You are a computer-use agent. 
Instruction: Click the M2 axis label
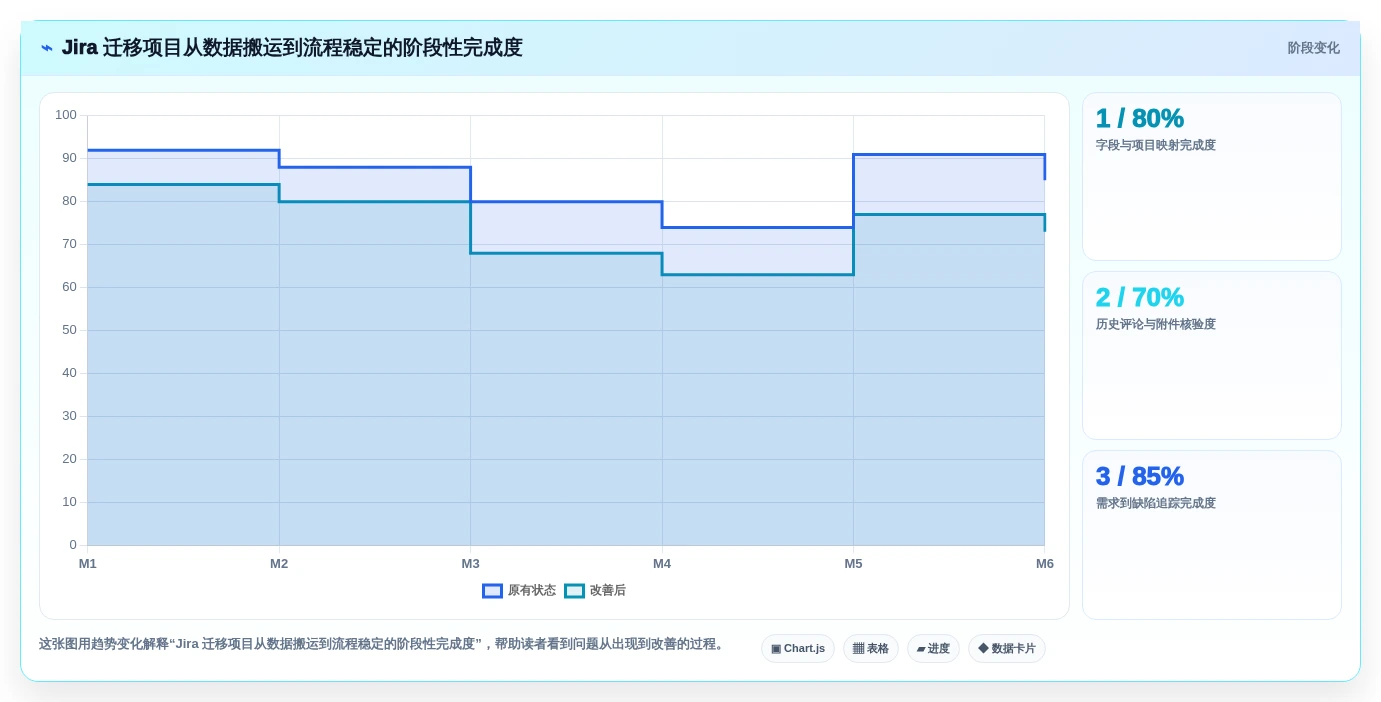click(279, 564)
